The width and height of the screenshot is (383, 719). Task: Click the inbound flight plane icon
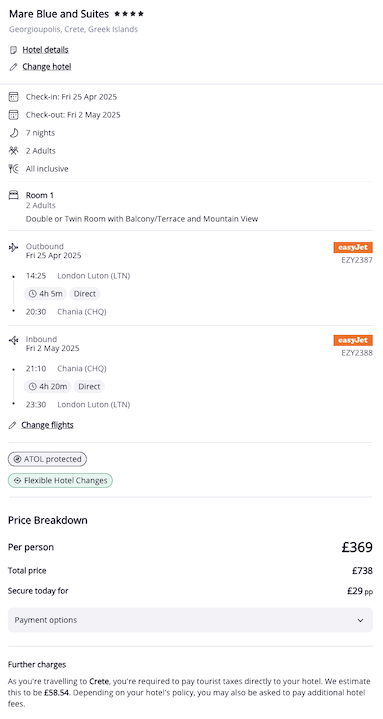[x=13, y=340]
